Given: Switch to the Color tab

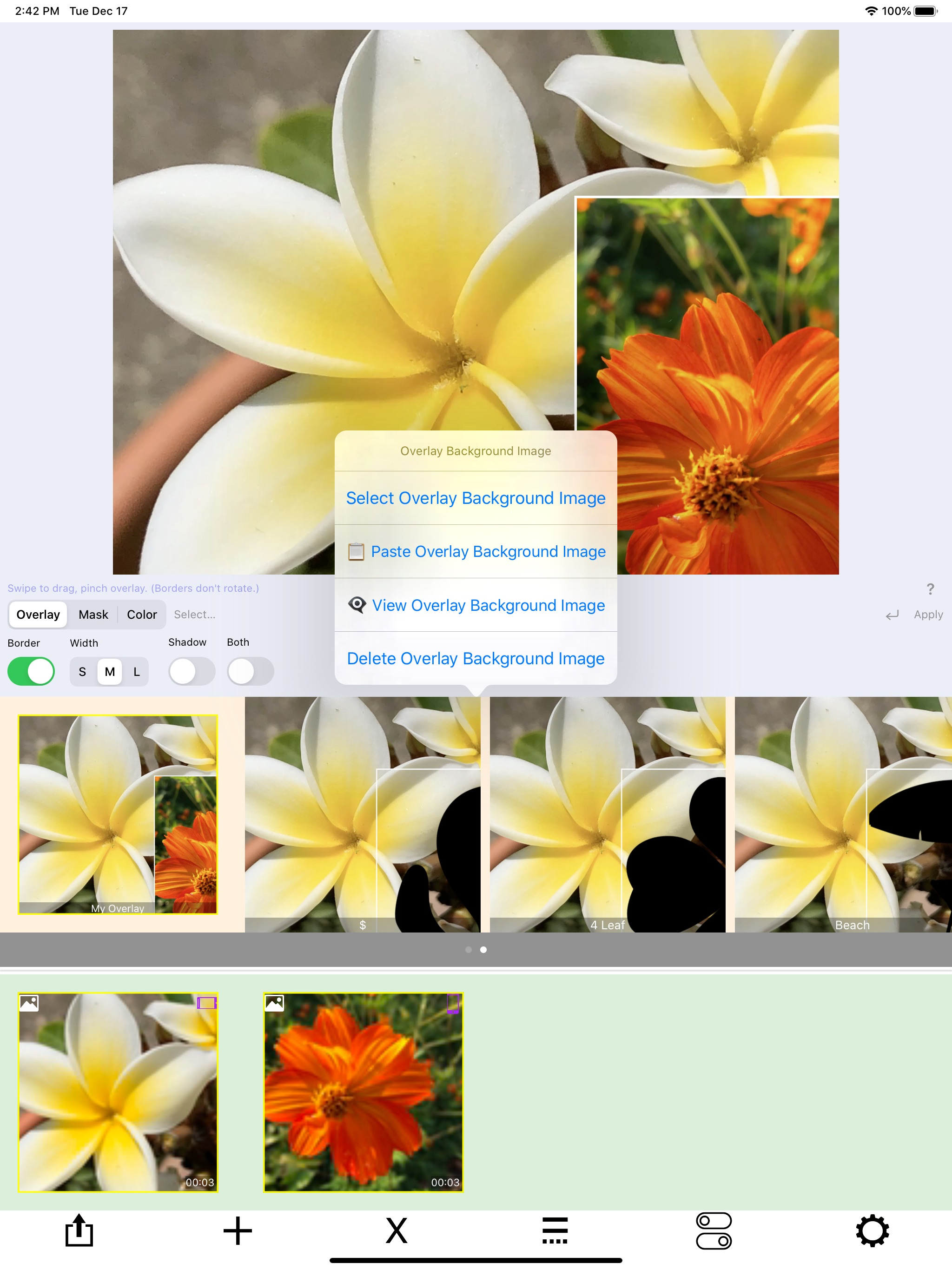Looking at the screenshot, I should point(142,615).
